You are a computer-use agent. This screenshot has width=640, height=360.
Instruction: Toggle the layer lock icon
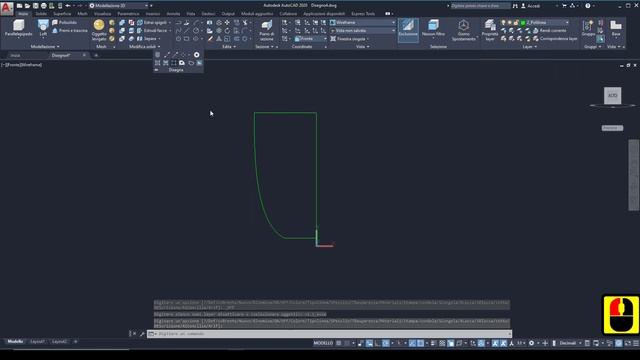tap(516, 22)
